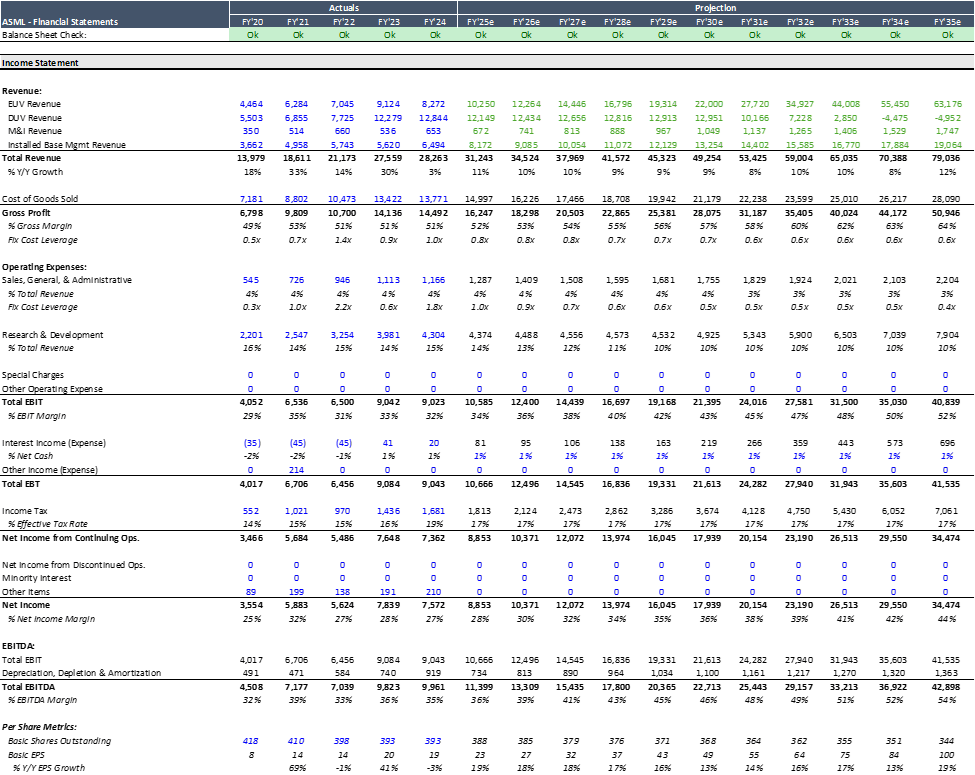Viewport: 975px width, 775px height.
Task: Select the Actuals header cell
Action: click(344, 8)
